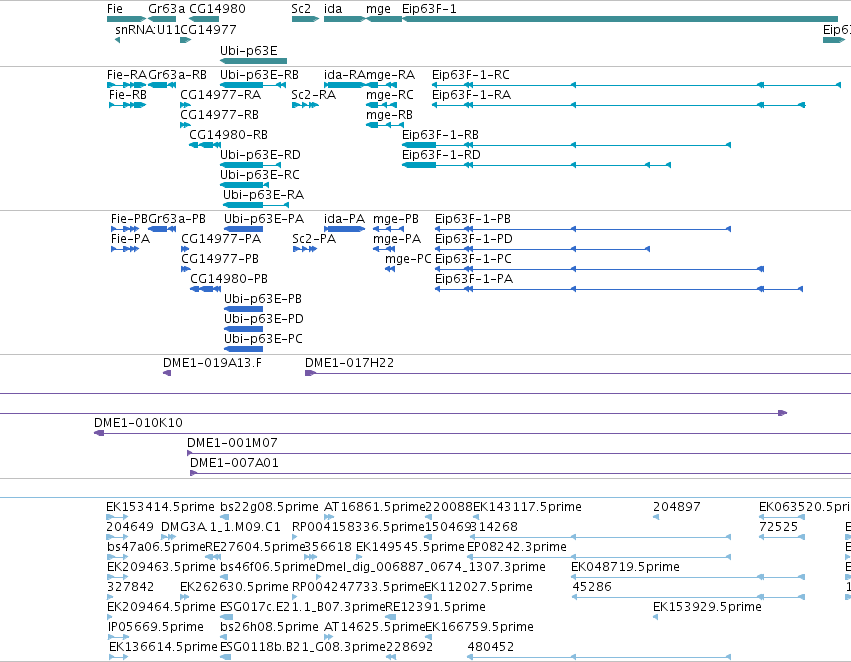Select the EK153929.5prime EST

[x=656, y=618]
